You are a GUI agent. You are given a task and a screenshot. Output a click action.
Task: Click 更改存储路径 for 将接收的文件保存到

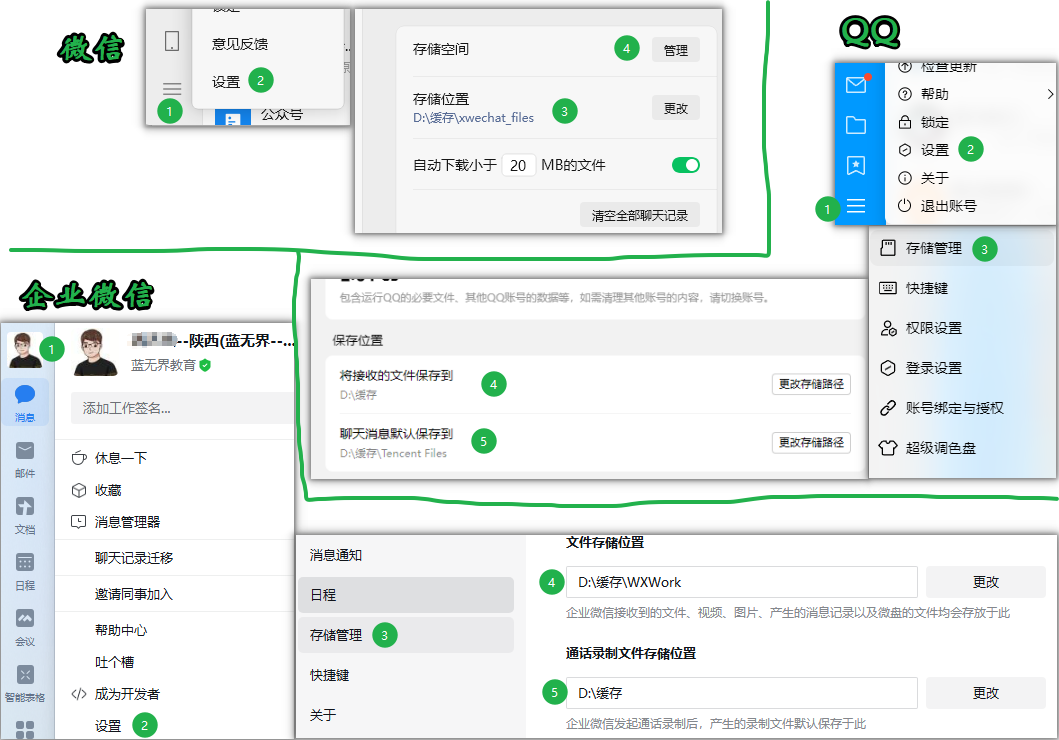[811, 384]
